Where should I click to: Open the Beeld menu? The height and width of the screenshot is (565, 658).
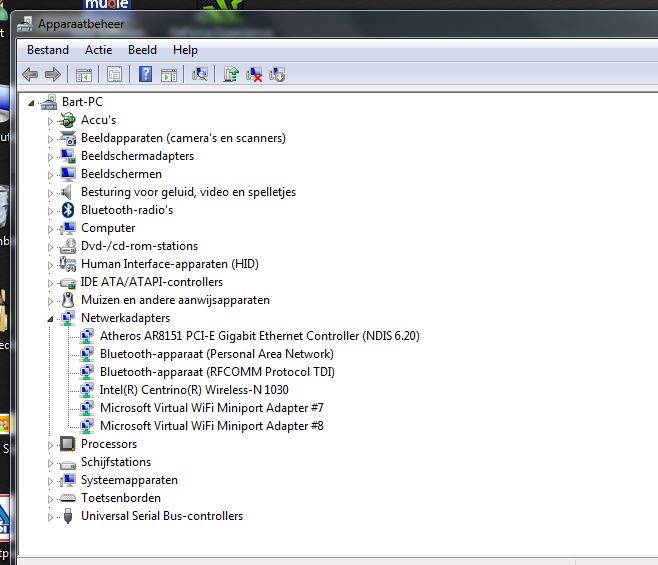142,50
